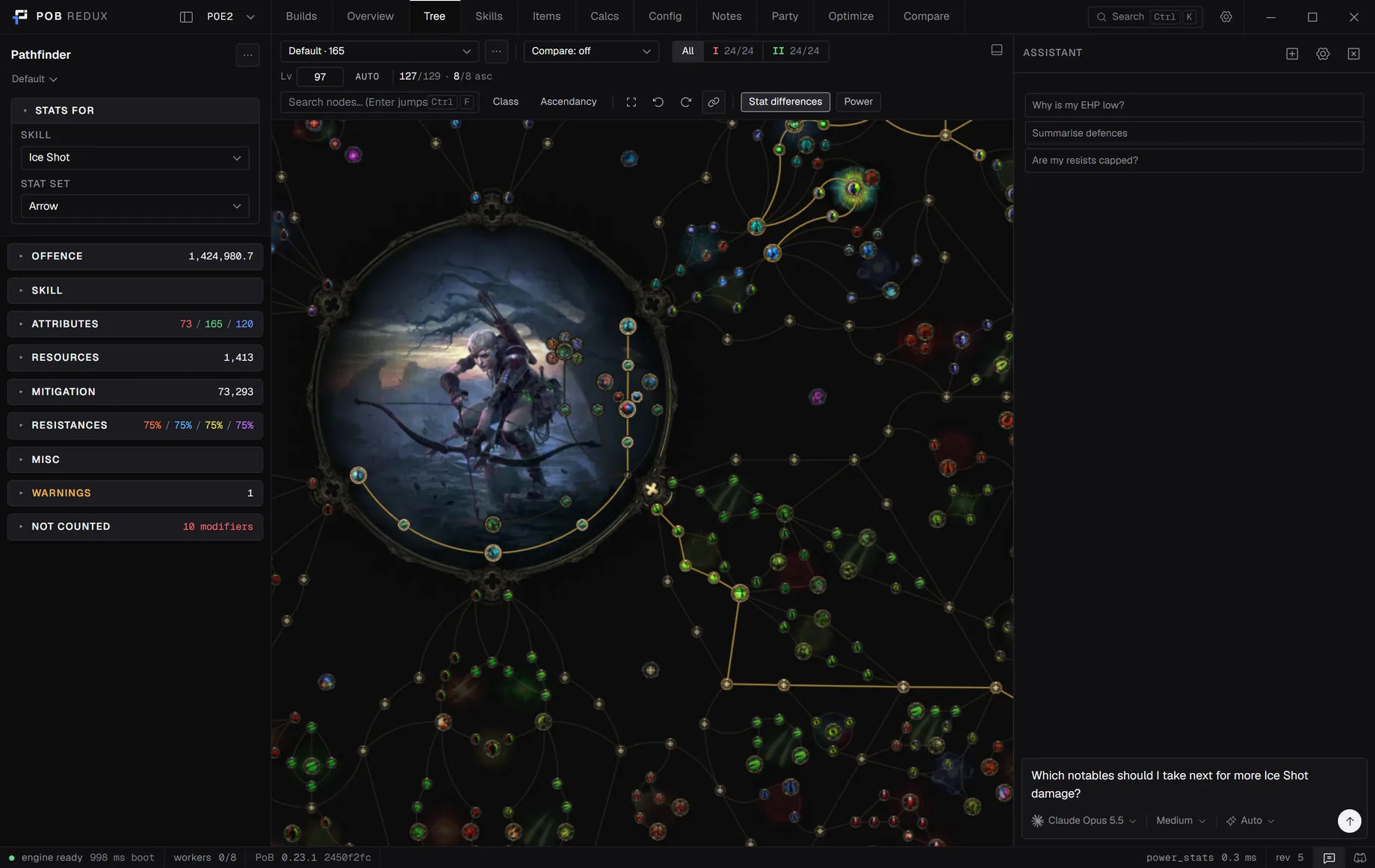
Task: Expand the WARNINGS section
Action: pyautogui.click(x=135, y=493)
